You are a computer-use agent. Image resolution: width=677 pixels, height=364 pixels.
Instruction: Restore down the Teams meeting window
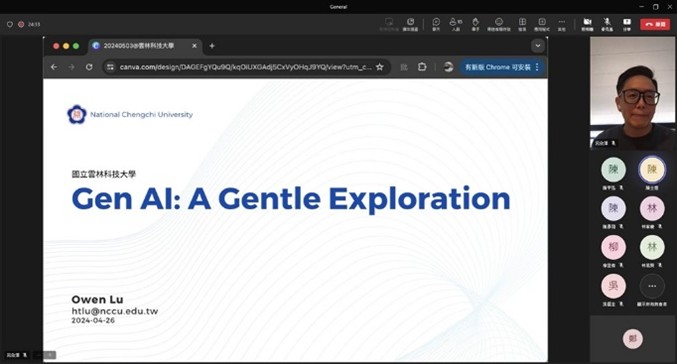coord(655,6)
